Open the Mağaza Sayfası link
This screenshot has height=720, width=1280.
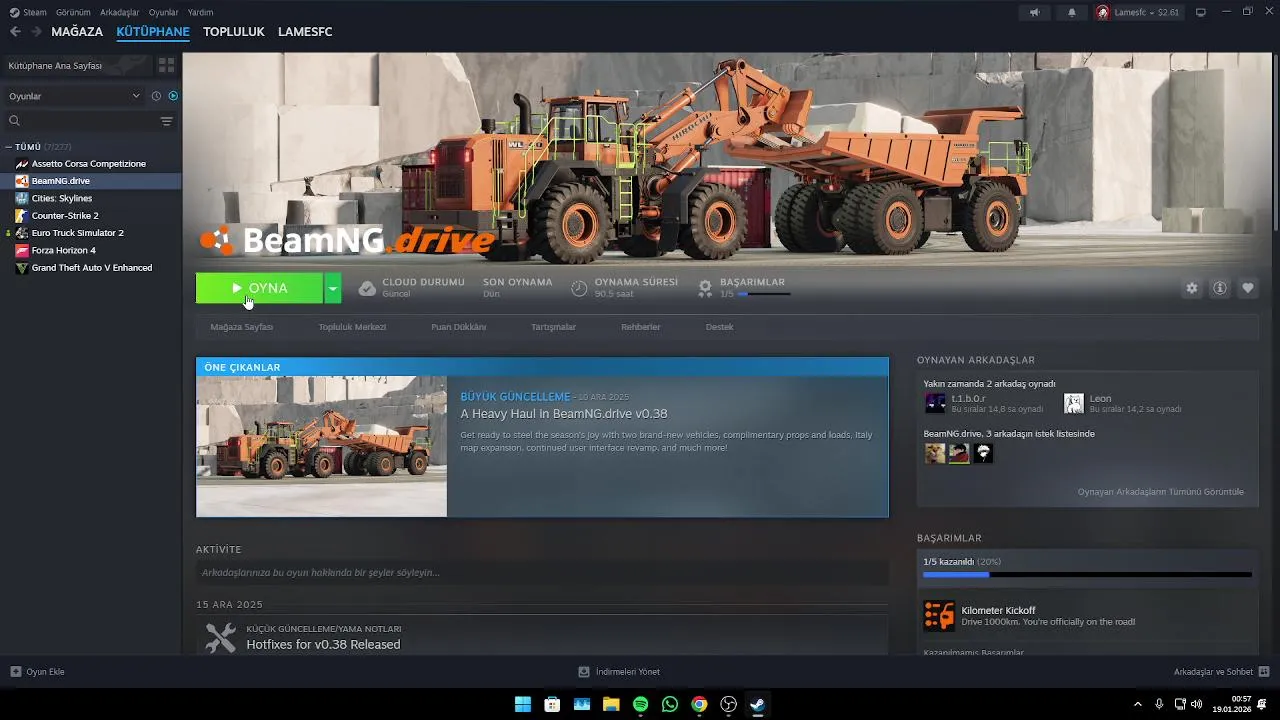click(242, 327)
